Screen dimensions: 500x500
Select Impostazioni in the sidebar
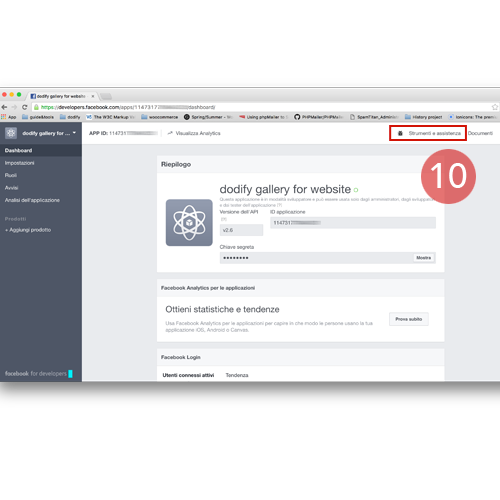coord(19,163)
